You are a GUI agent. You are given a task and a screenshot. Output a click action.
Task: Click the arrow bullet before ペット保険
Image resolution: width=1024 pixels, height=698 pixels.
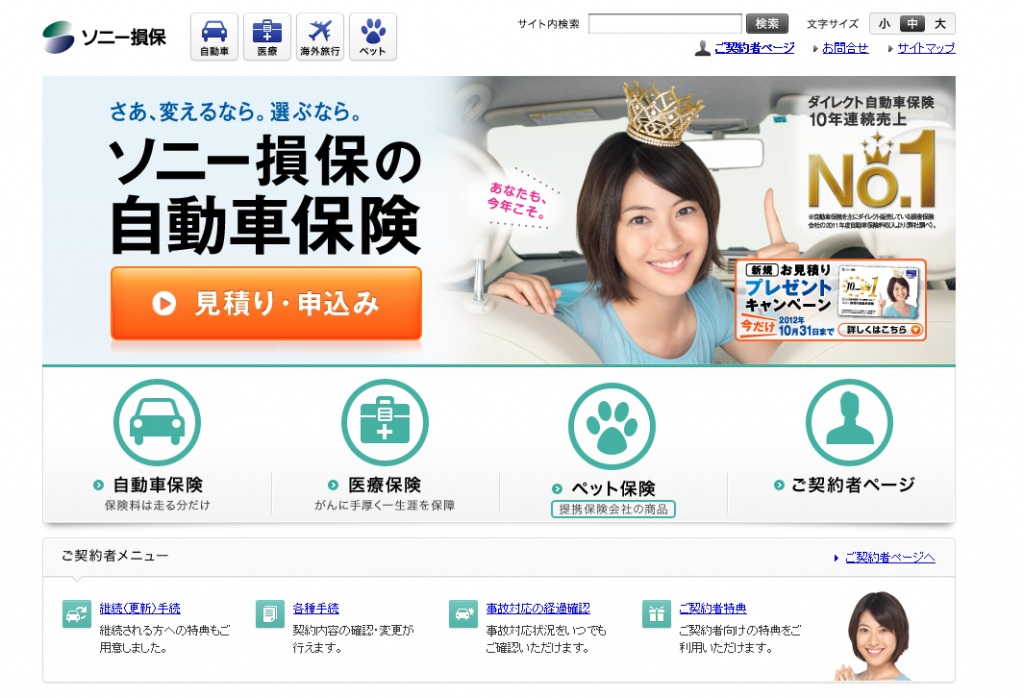click(x=557, y=489)
